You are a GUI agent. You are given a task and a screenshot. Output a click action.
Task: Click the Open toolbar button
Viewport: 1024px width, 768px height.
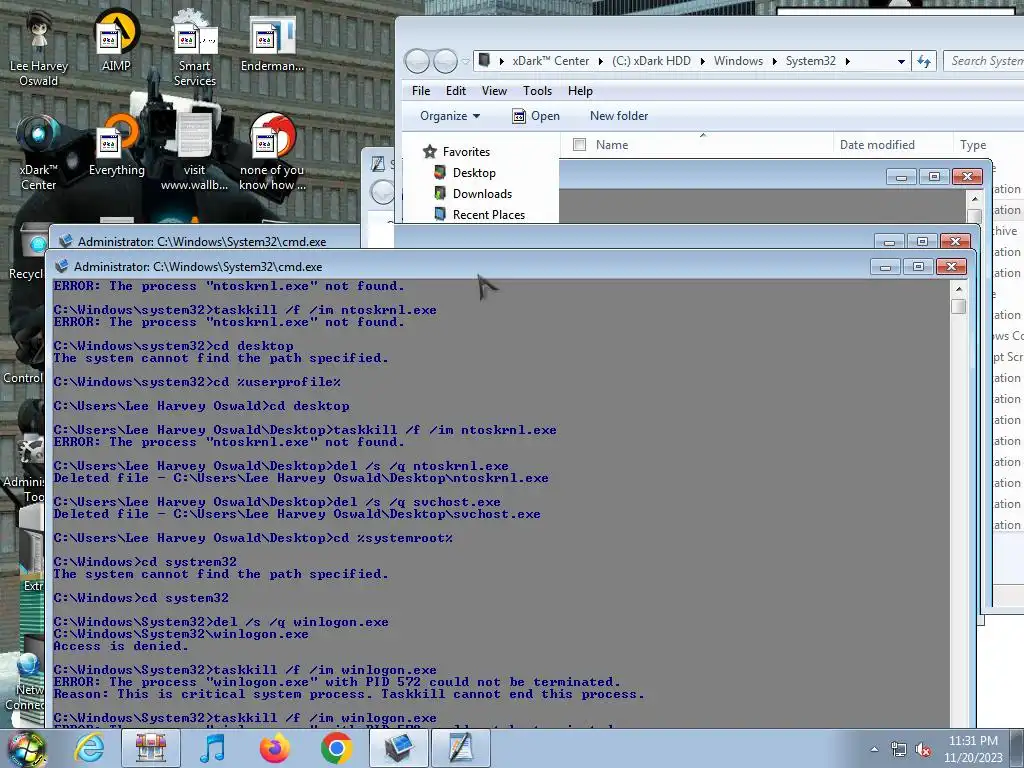click(x=536, y=116)
